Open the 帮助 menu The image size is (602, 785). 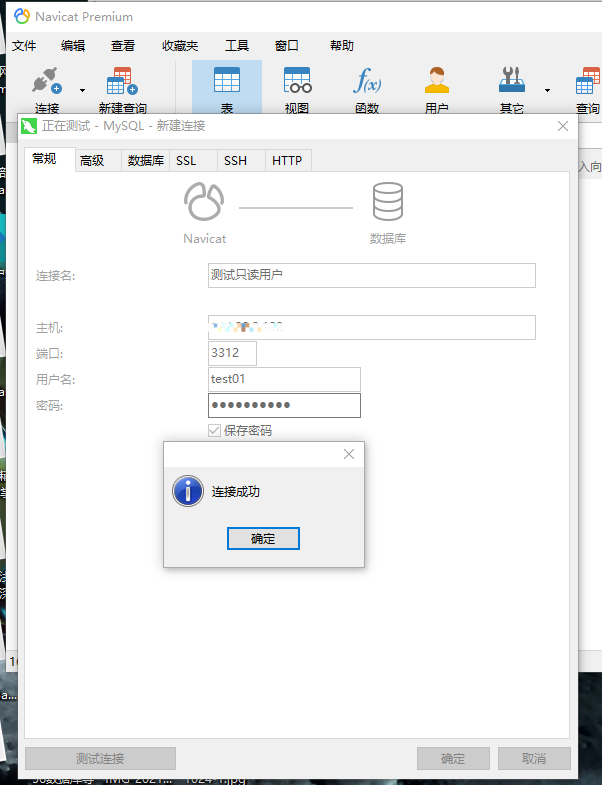pos(342,46)
